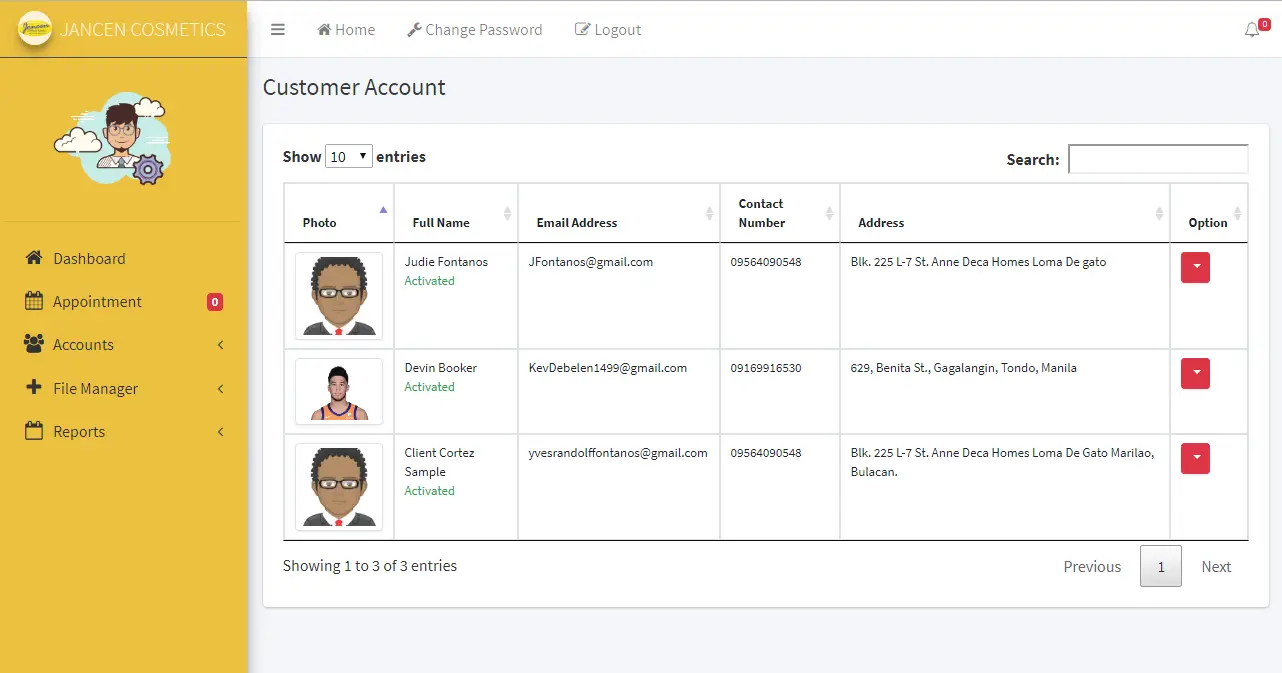
Task: Click the house icon beside Home
Action: 324,30
